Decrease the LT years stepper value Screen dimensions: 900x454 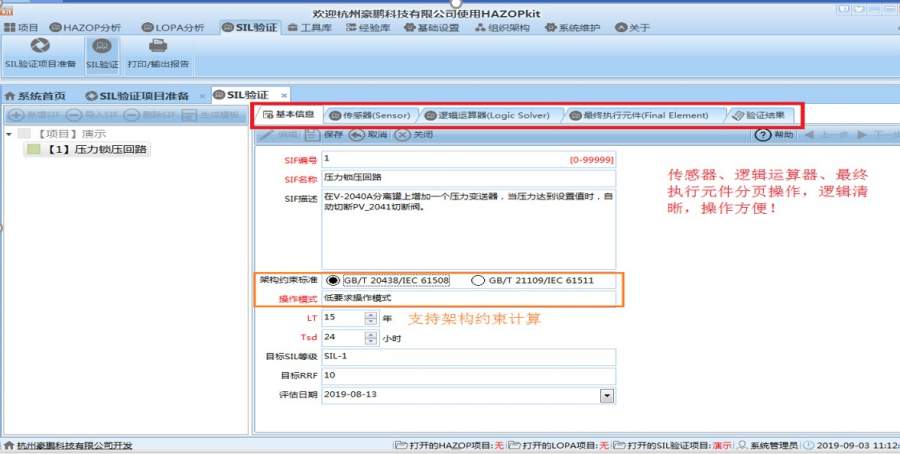point(371,321)
